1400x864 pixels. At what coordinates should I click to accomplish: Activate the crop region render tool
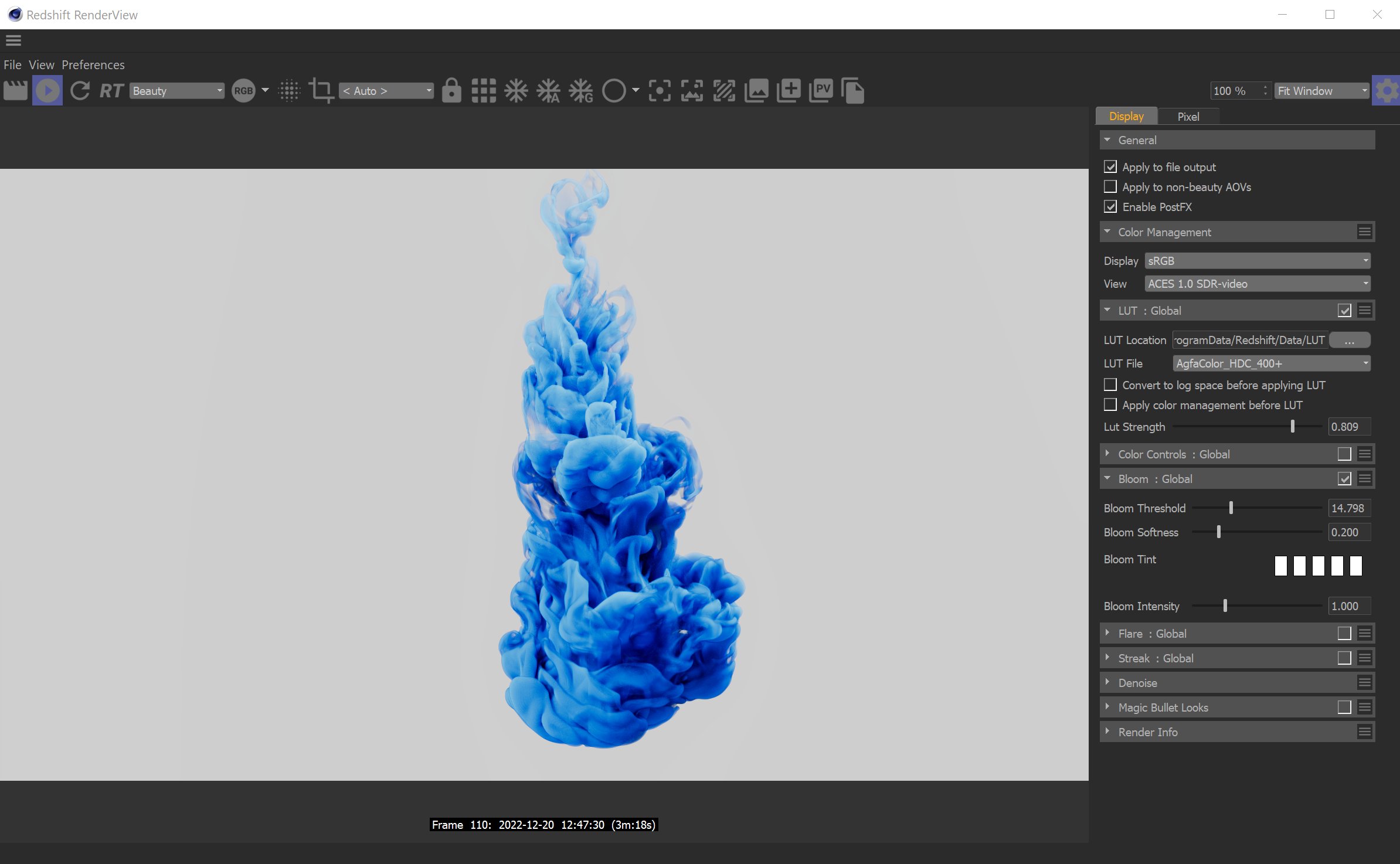pos(321,90)
